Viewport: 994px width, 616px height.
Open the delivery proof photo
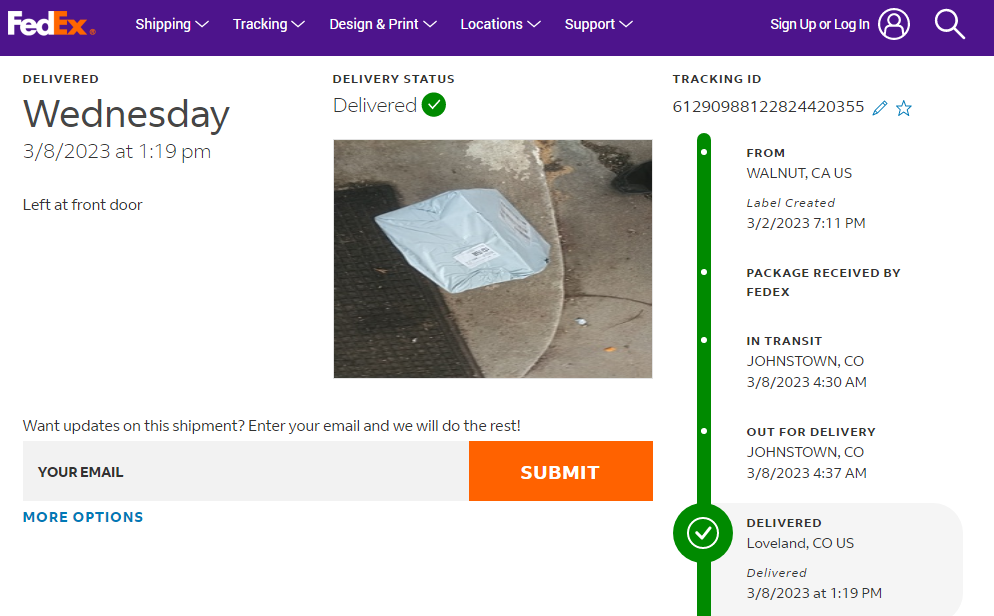492,258
